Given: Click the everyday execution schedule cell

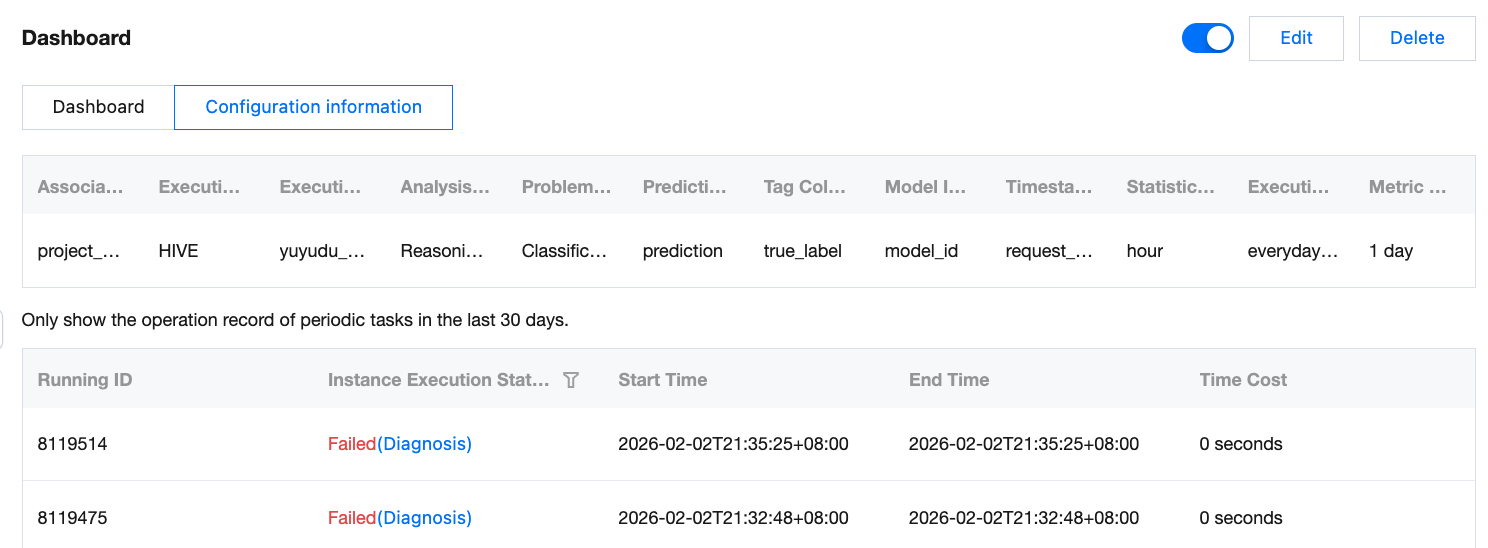Looking at the screenshot, I should 1292,251.
